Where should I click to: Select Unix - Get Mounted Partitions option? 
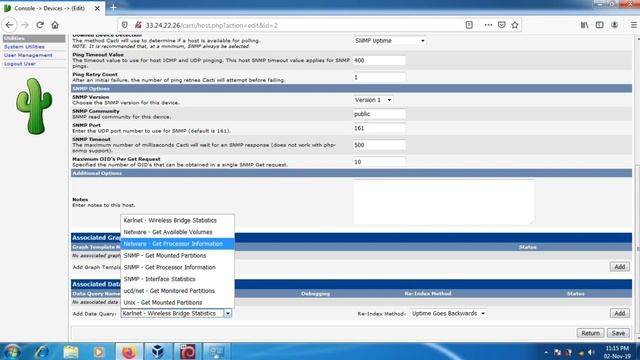pos(177,302)
